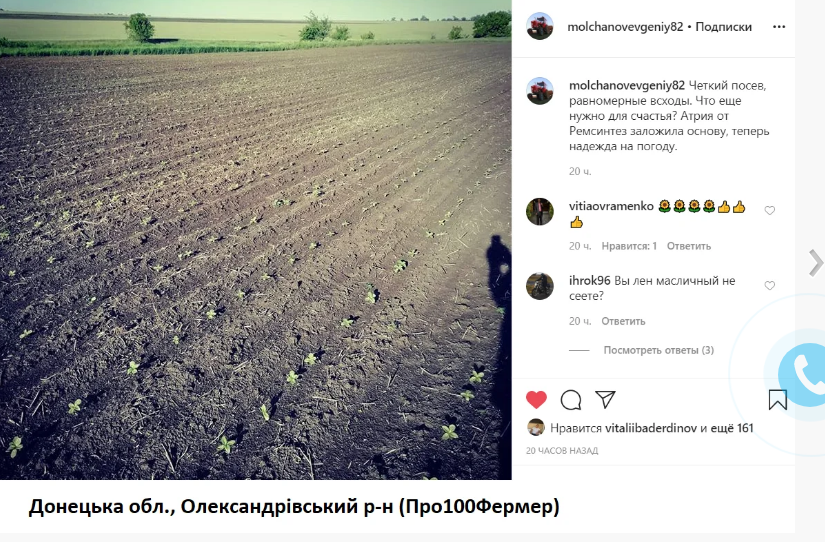This screenshot has width=825, height=542.
Task: Like vitiaovramenko's comment heart
Action: pyautogui.click(x=769, y=210)
